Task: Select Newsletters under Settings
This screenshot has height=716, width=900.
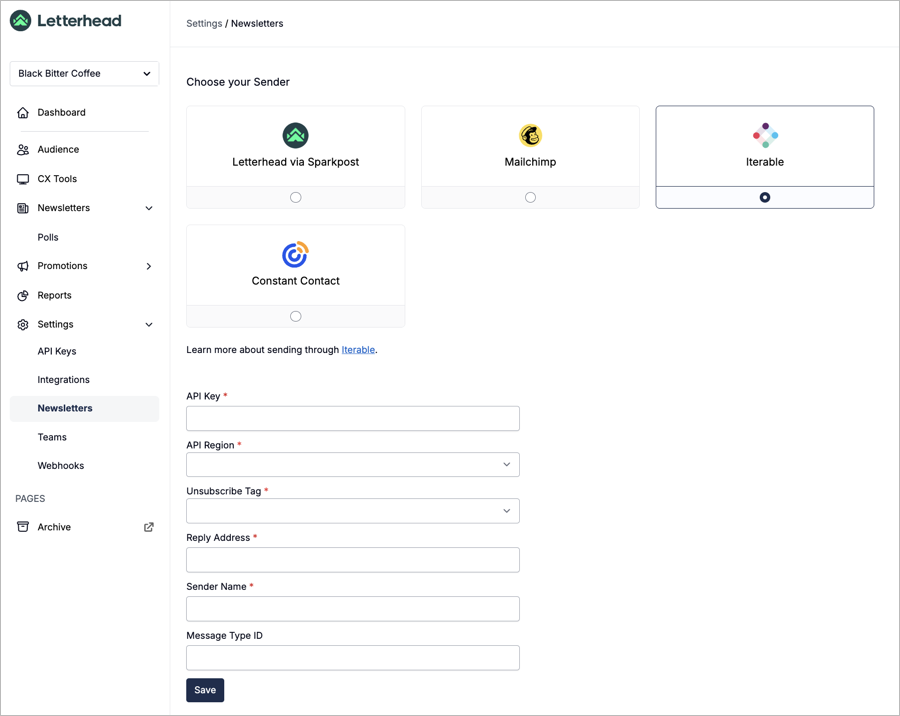Action: point(84,409)
